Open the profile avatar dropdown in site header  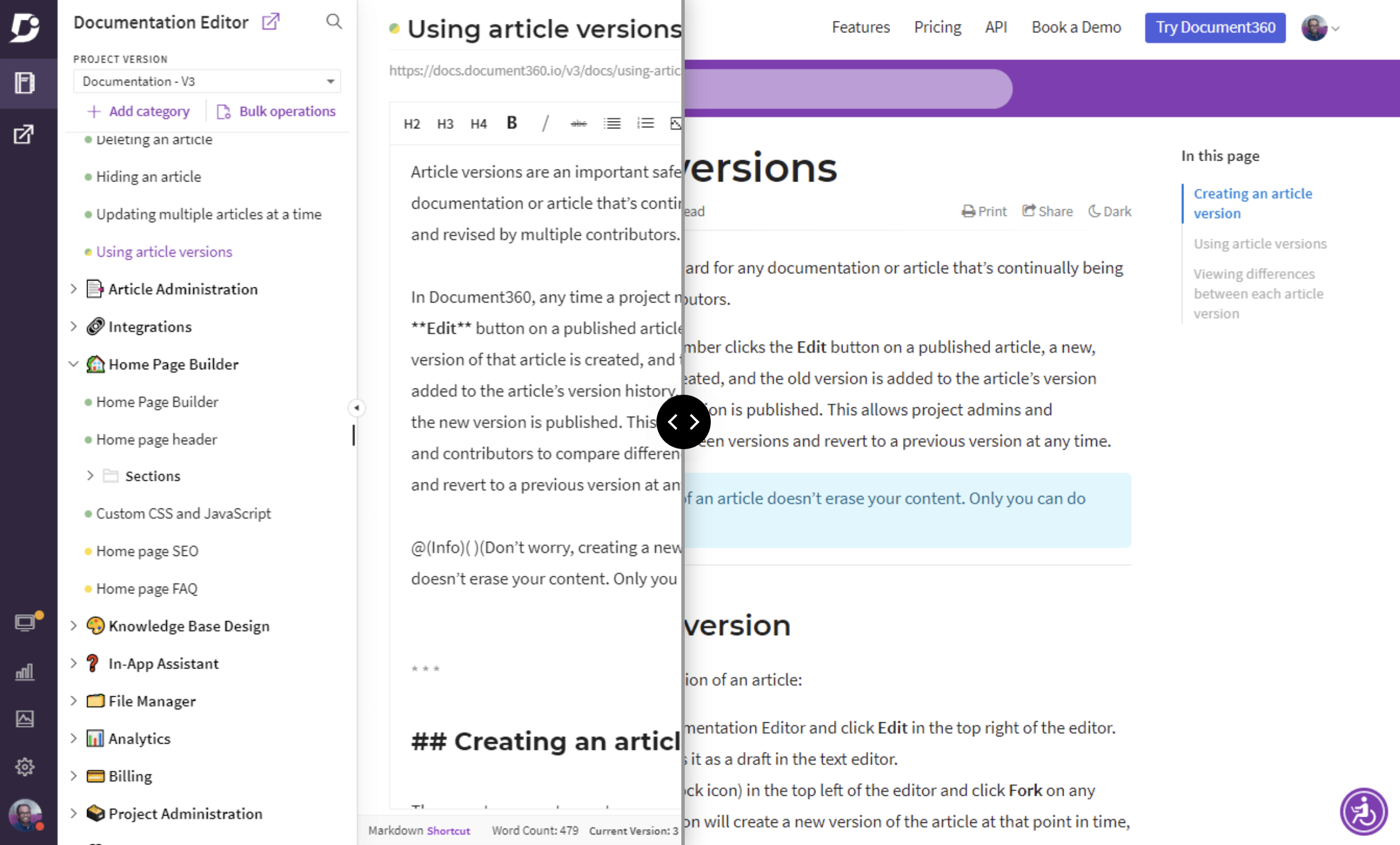(x=1321, y=28)
